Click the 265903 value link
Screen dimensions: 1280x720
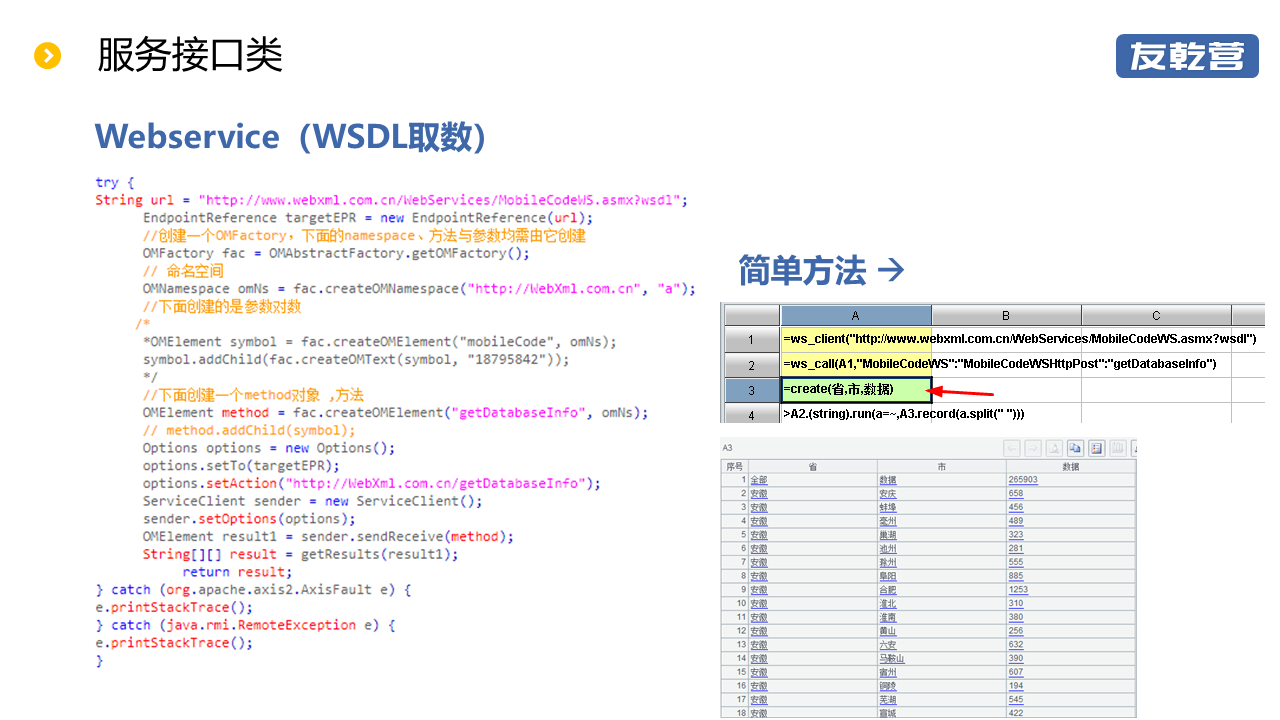pyautogui.click(x=1023, y=480)
